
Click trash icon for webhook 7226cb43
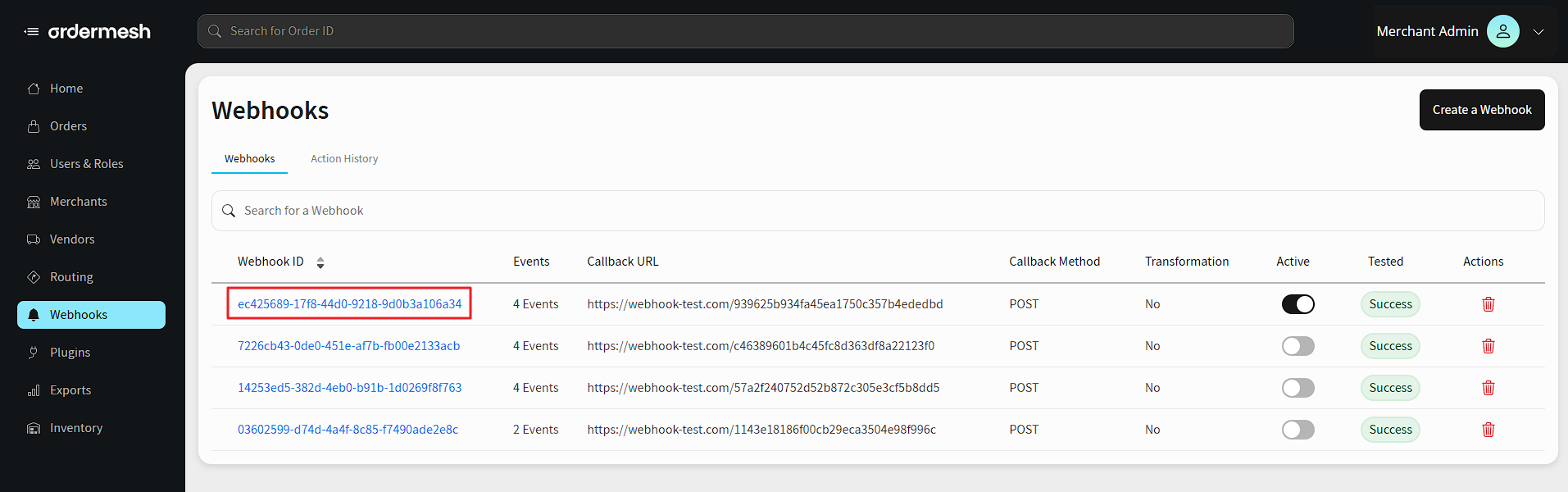click(x=1488, y=346)
